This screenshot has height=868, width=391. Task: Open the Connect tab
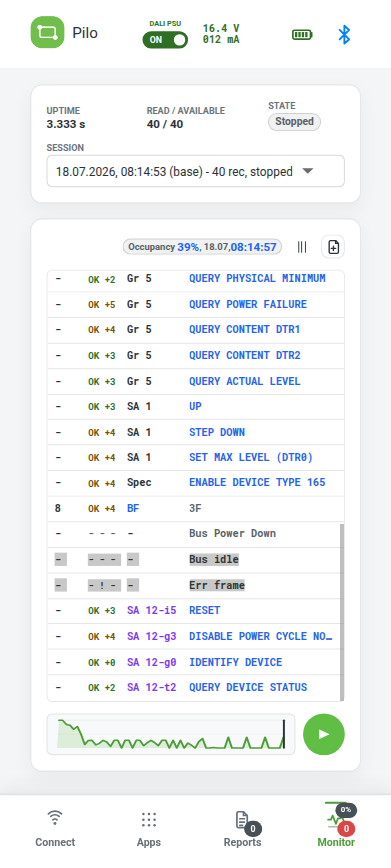pos(55,829)
